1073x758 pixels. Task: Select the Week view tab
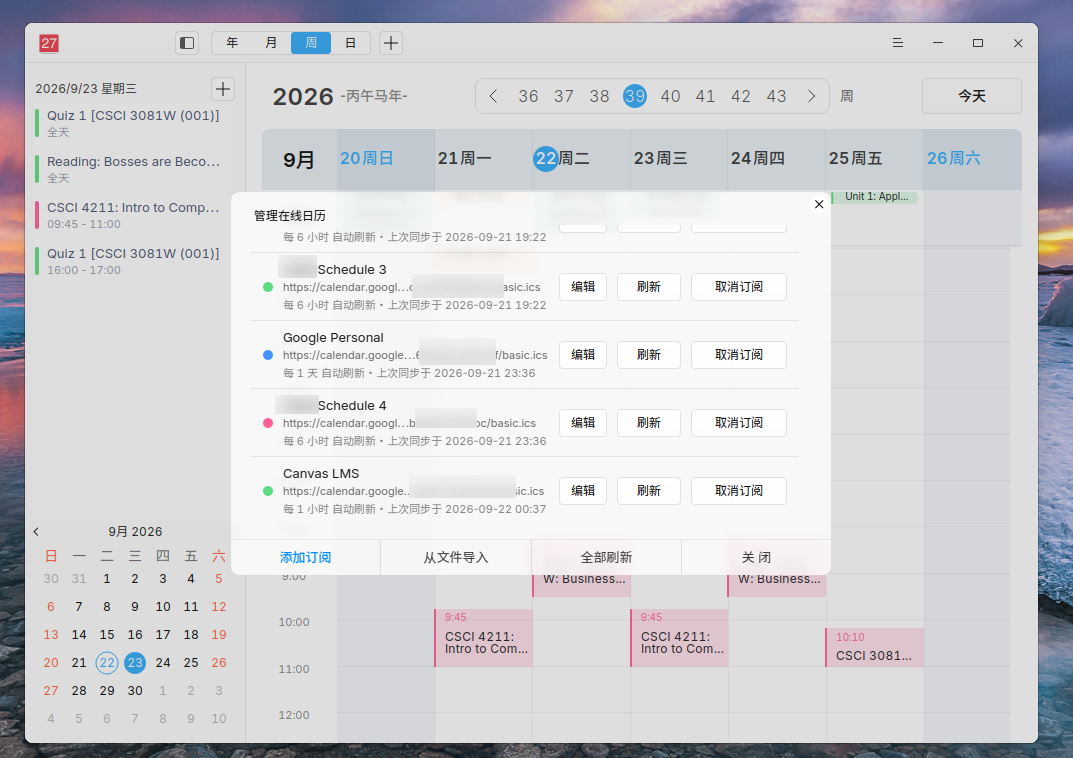[311, 43]
